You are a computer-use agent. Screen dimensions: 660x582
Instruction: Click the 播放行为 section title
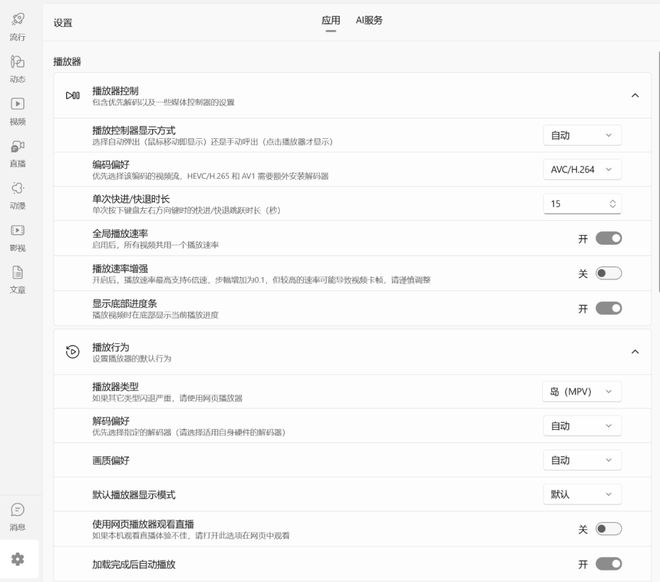(x=111, y=347)
